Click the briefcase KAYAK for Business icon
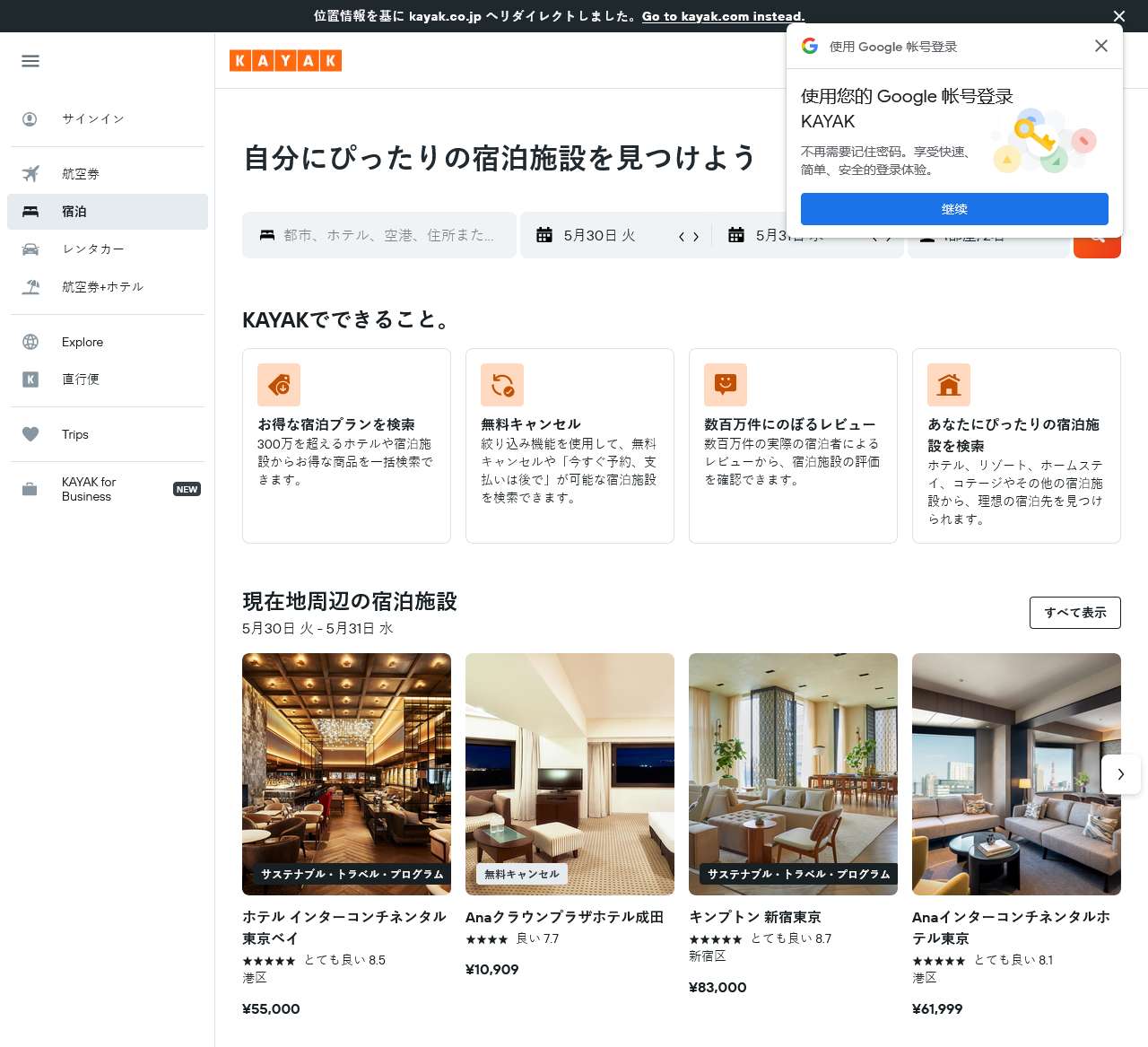Viewport: 1148px width, 1047px height. tap(30, 489)
